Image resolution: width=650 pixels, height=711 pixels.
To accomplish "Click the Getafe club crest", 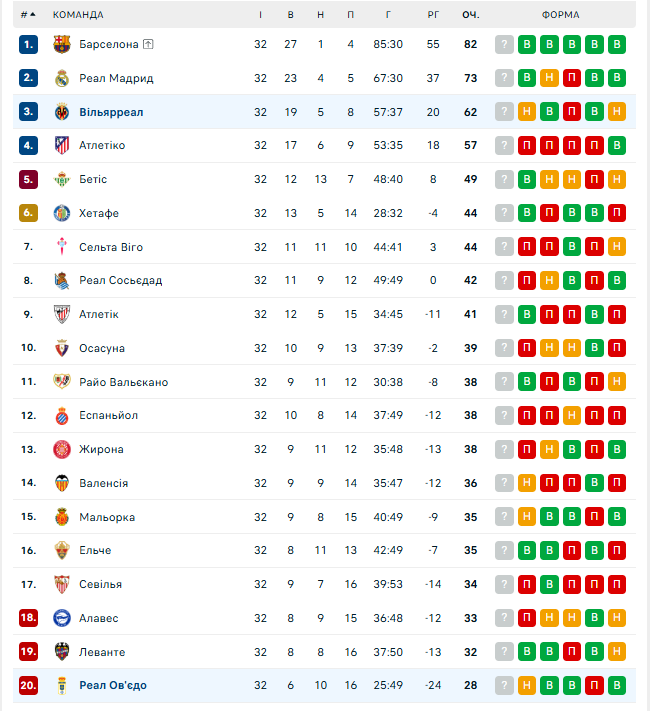I will [x=62, y=213].
